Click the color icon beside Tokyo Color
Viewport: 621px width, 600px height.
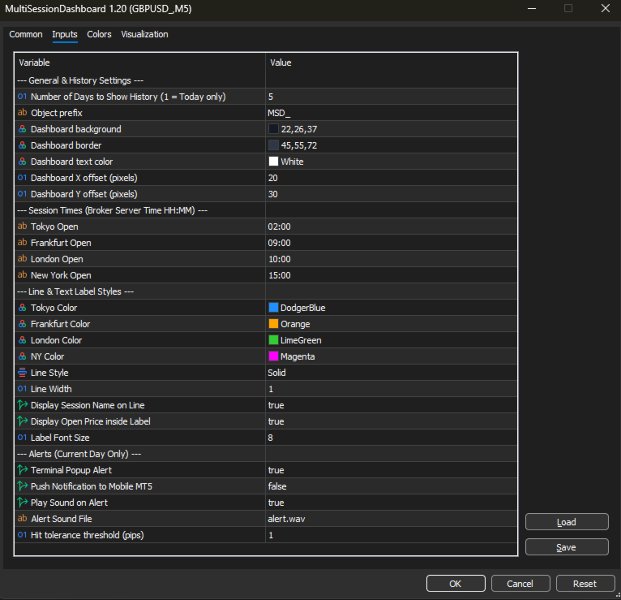tap(22, 307)
